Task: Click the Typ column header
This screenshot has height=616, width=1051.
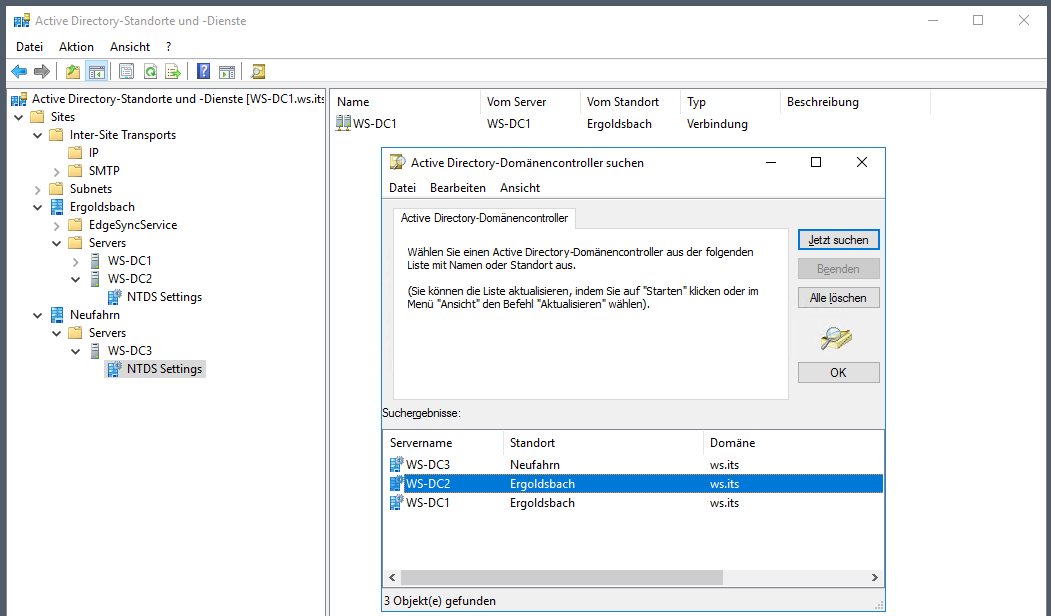Action: [x=730, y=102]
